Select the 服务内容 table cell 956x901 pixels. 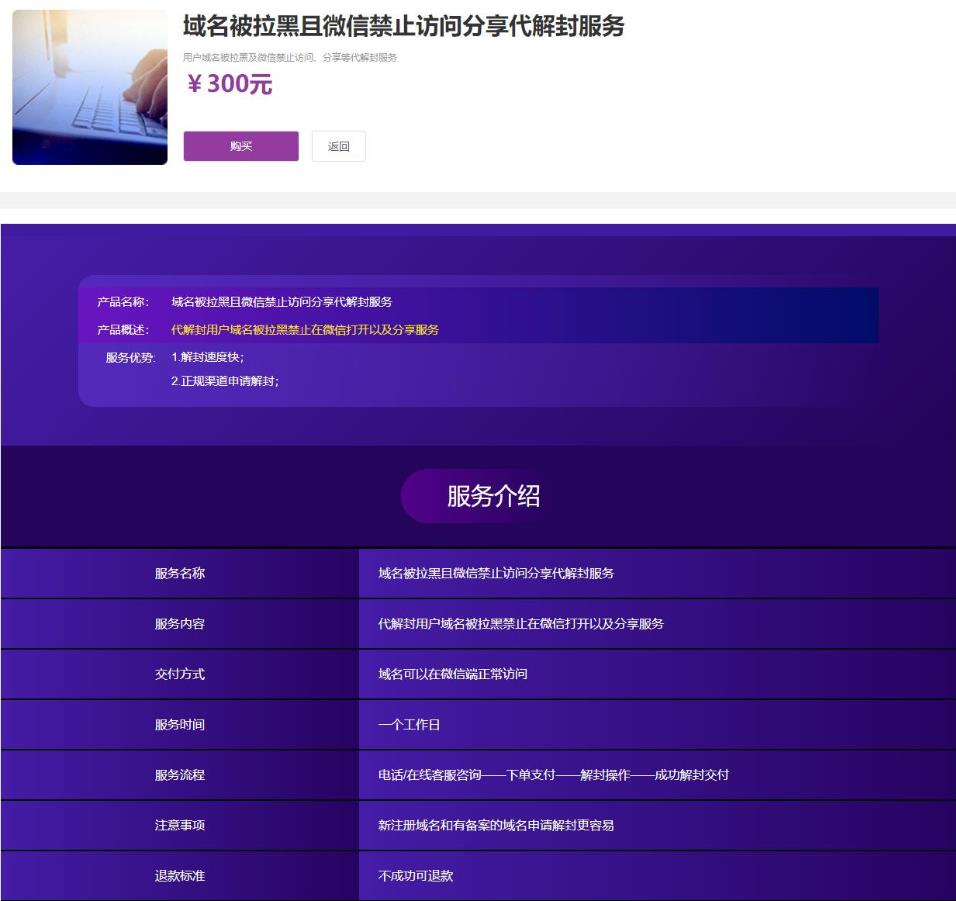pyautogui.click(x=180, y=622)
